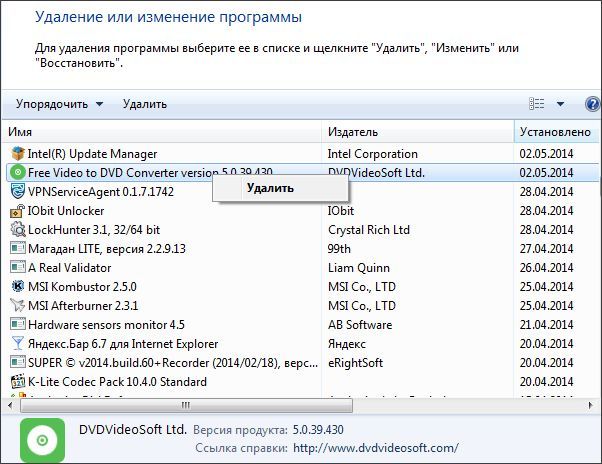Click the Crystal Rich Ltd publisher cell
602x464 pixels.
coord(369,230)
